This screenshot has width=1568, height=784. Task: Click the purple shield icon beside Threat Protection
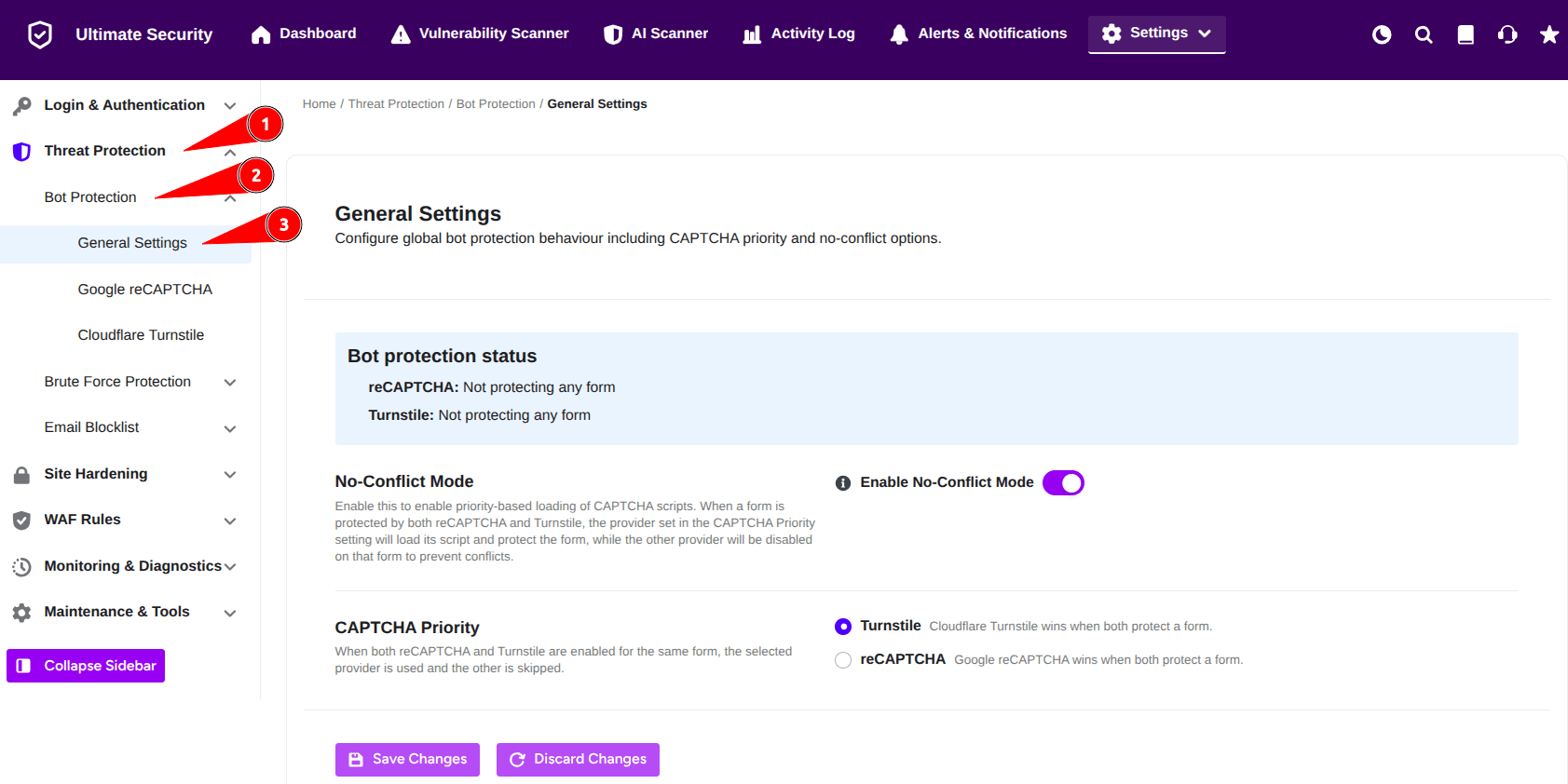pyautogui.click(x=21, y=152)
